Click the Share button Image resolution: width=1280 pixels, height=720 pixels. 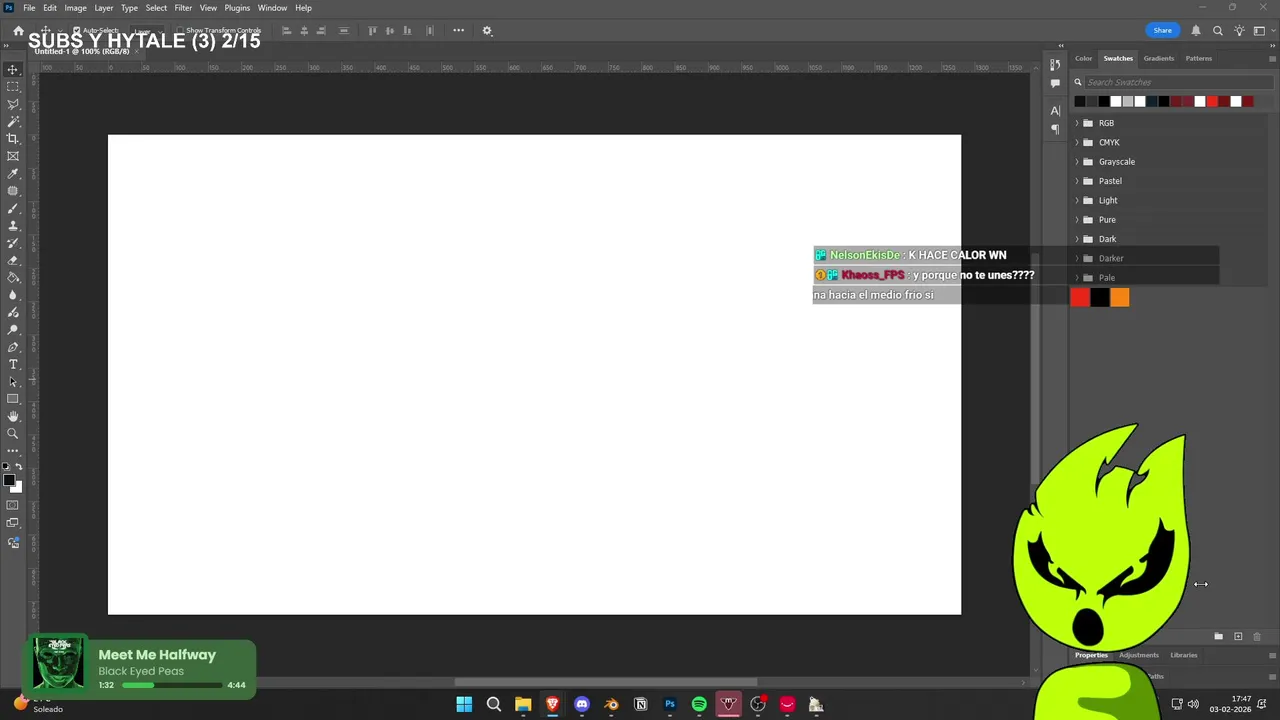pyautogui.click(x=1162, y=31)
